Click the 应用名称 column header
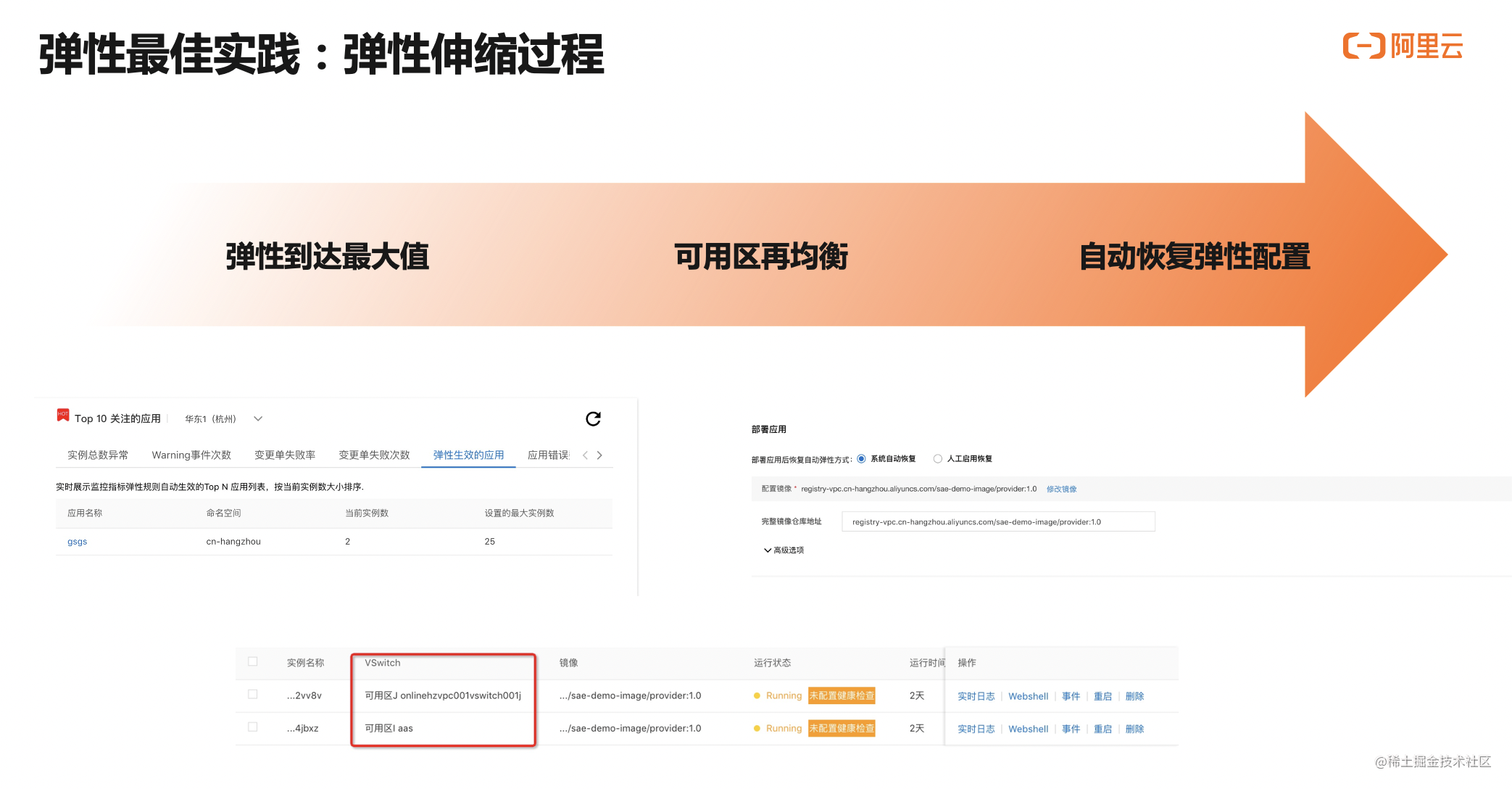Viewport: 1512px width, 789px height. pyautogui.click(x=85, y=513)
